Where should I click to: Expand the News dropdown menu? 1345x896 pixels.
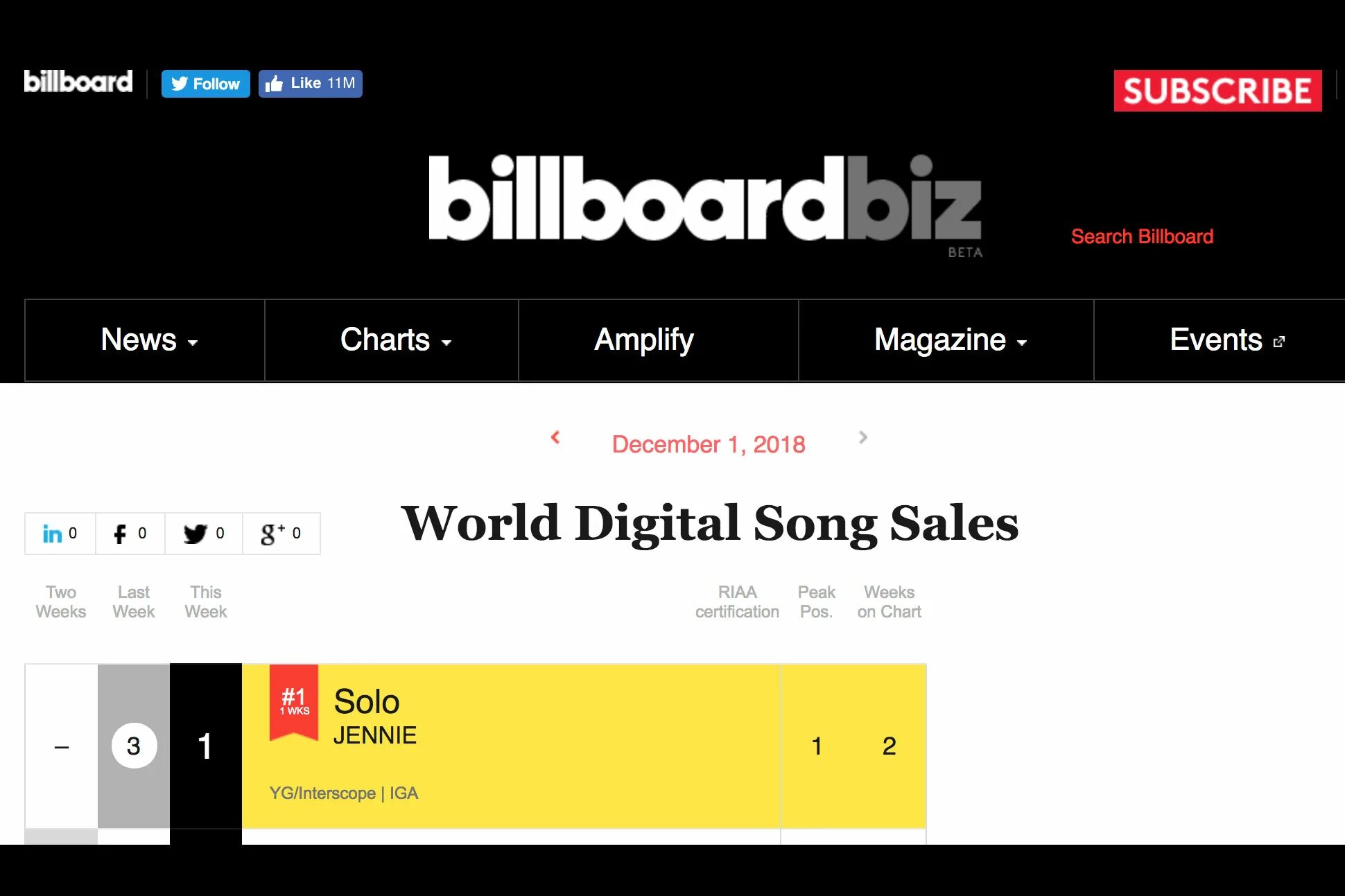click(148, 340)
